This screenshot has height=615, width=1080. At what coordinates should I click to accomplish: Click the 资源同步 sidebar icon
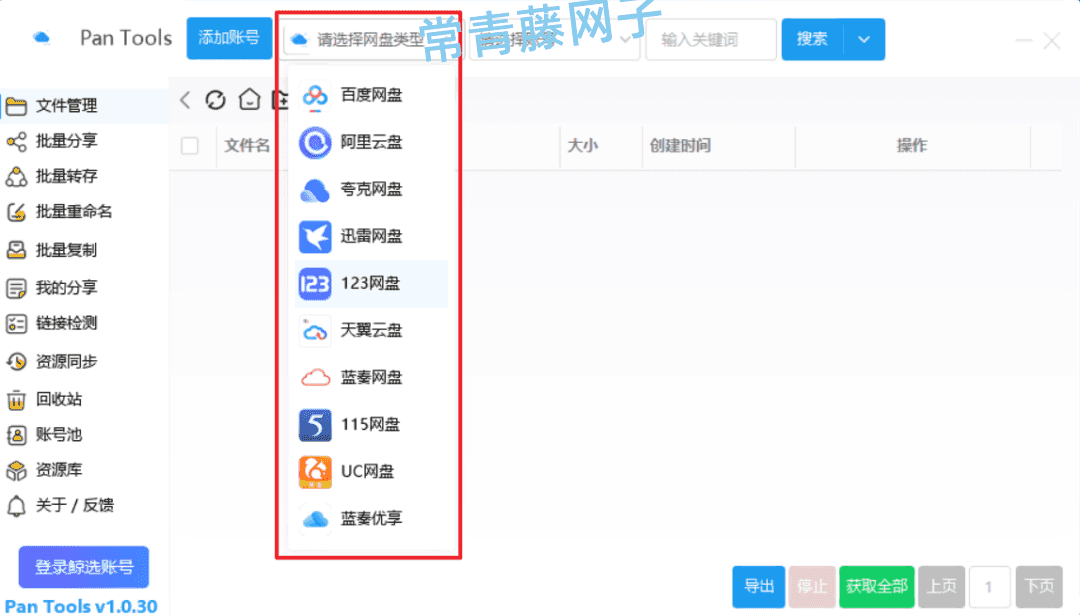tap(17, 361)
